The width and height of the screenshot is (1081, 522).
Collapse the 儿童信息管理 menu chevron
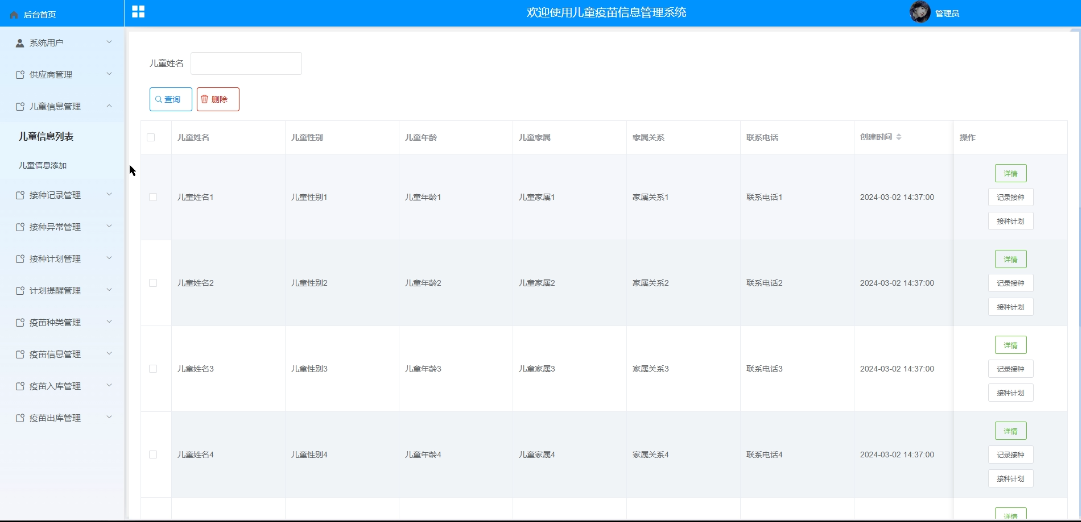tap(109, 106)
